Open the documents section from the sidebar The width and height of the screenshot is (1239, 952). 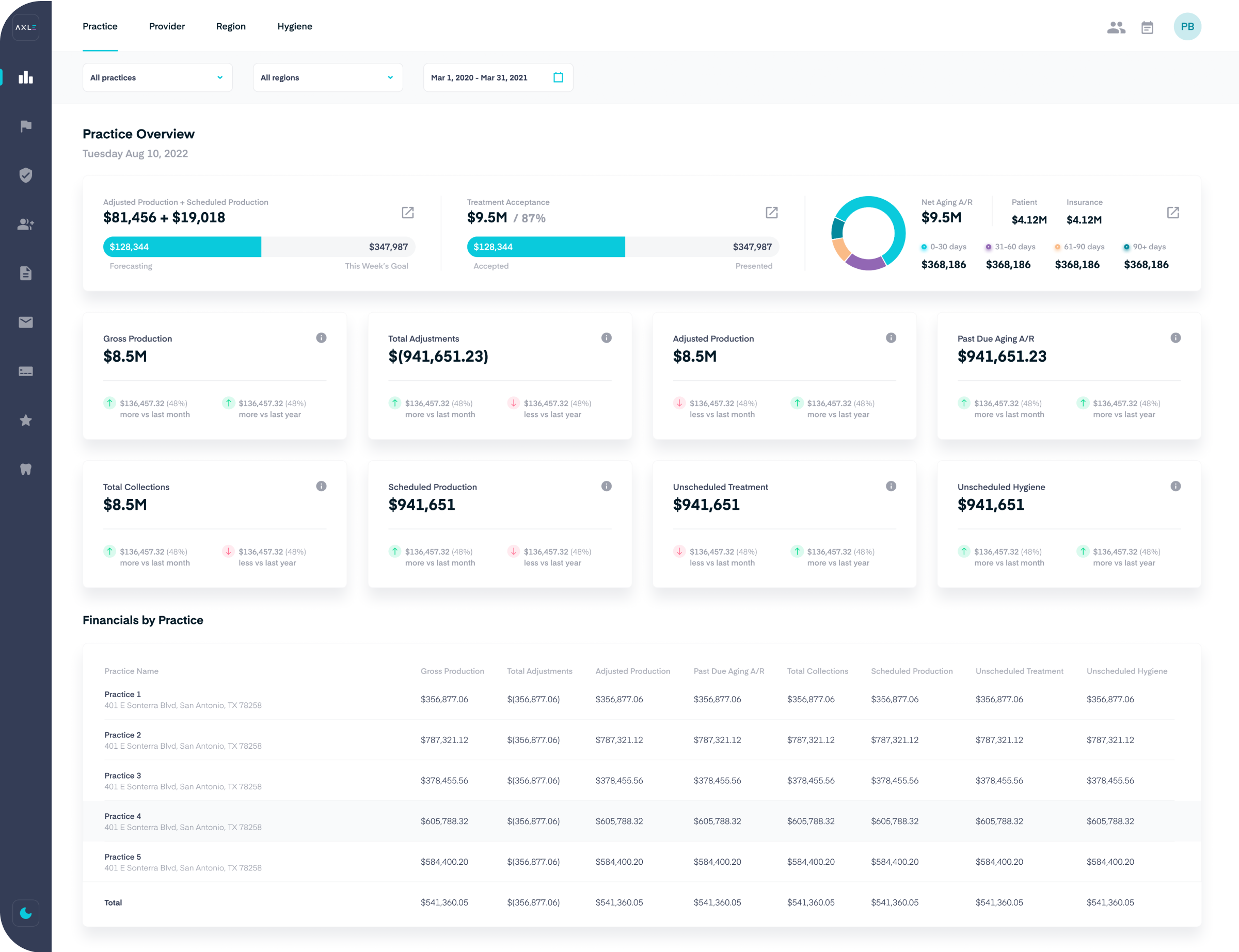tap(25, 273)
